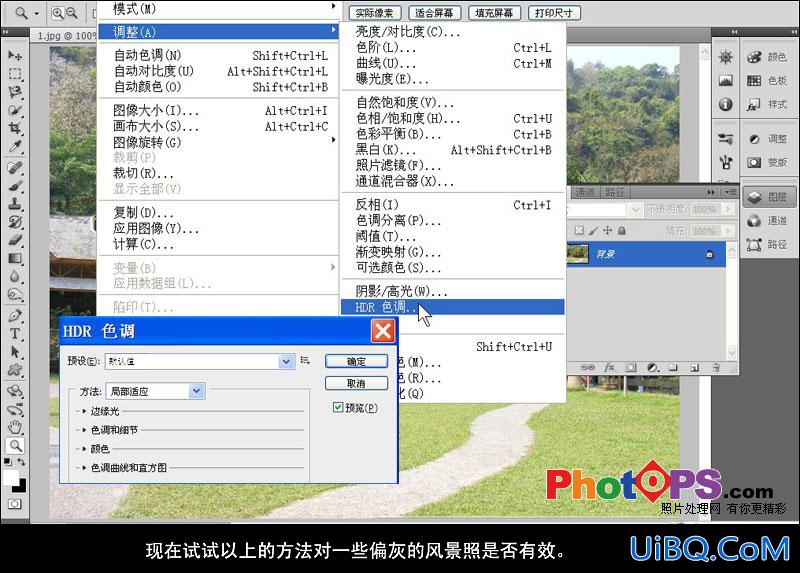Select the Crop tool
This screenshot has height=573, width=800.
[15, 128]
